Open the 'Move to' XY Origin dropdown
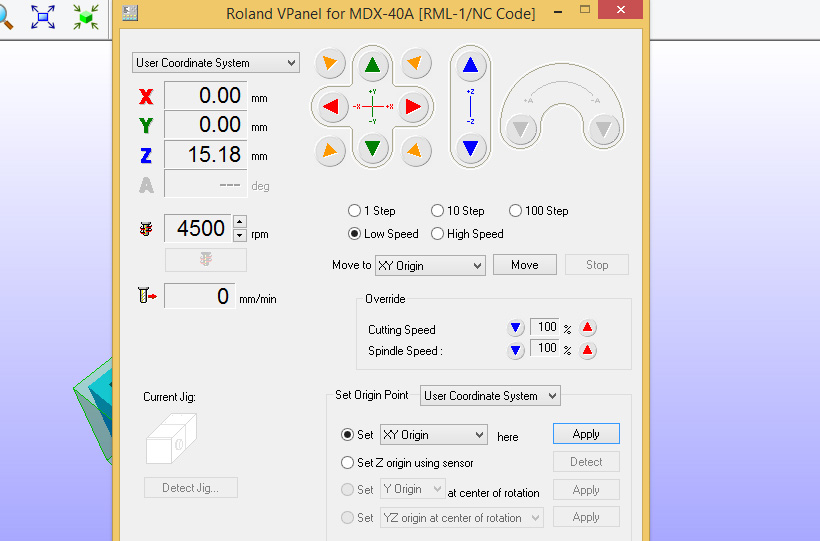 click(430, 265)
